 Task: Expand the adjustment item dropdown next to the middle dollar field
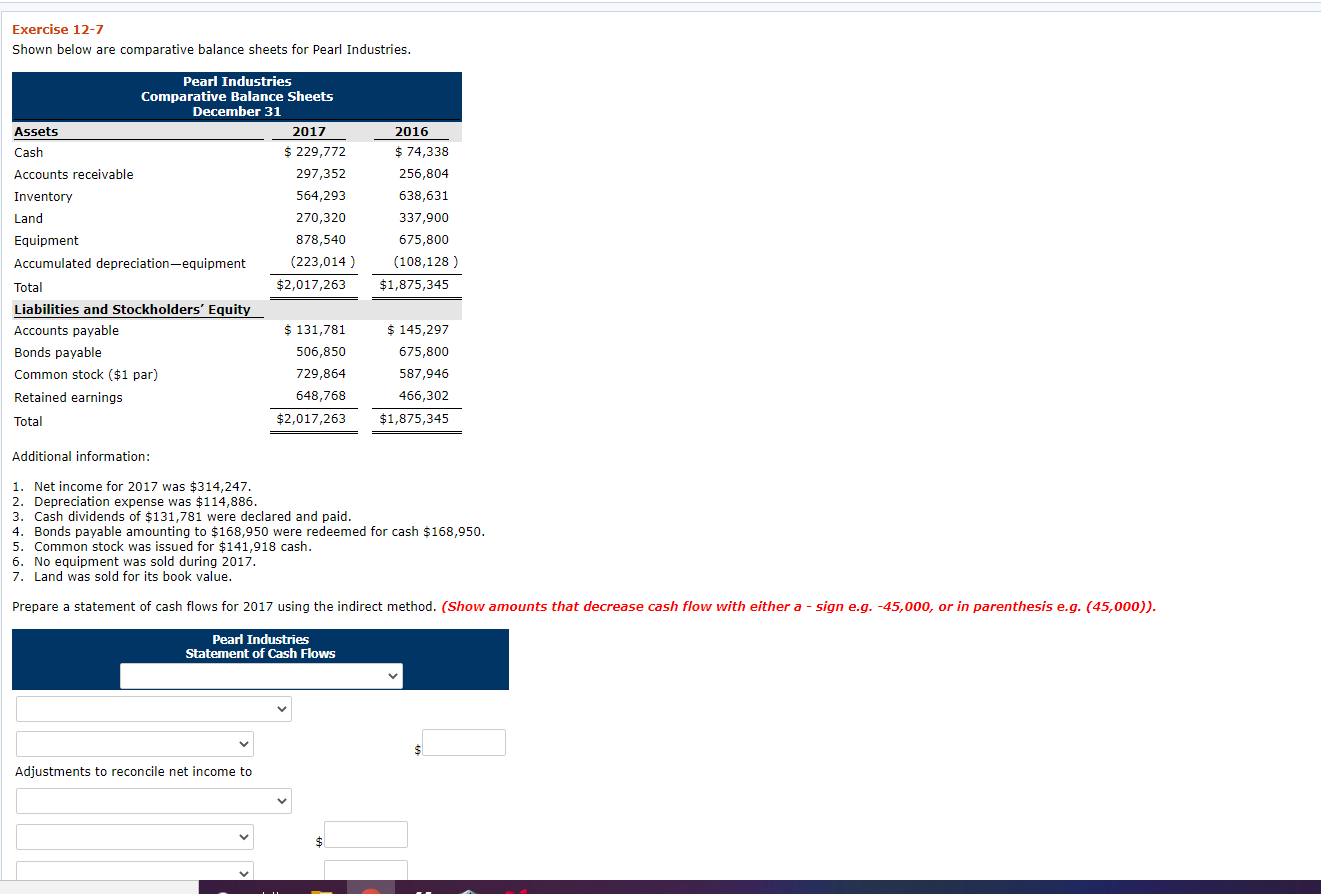[134, 836]
